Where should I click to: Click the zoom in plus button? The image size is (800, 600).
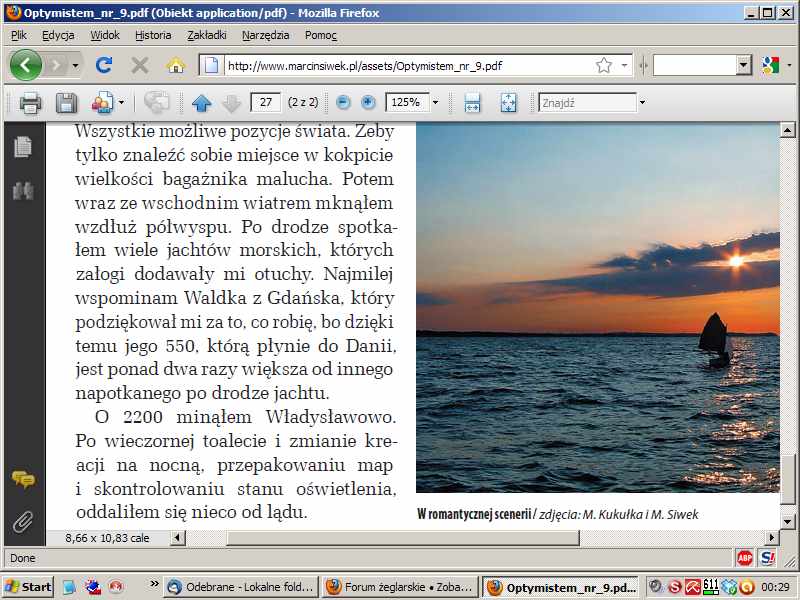tap(368, 103)
